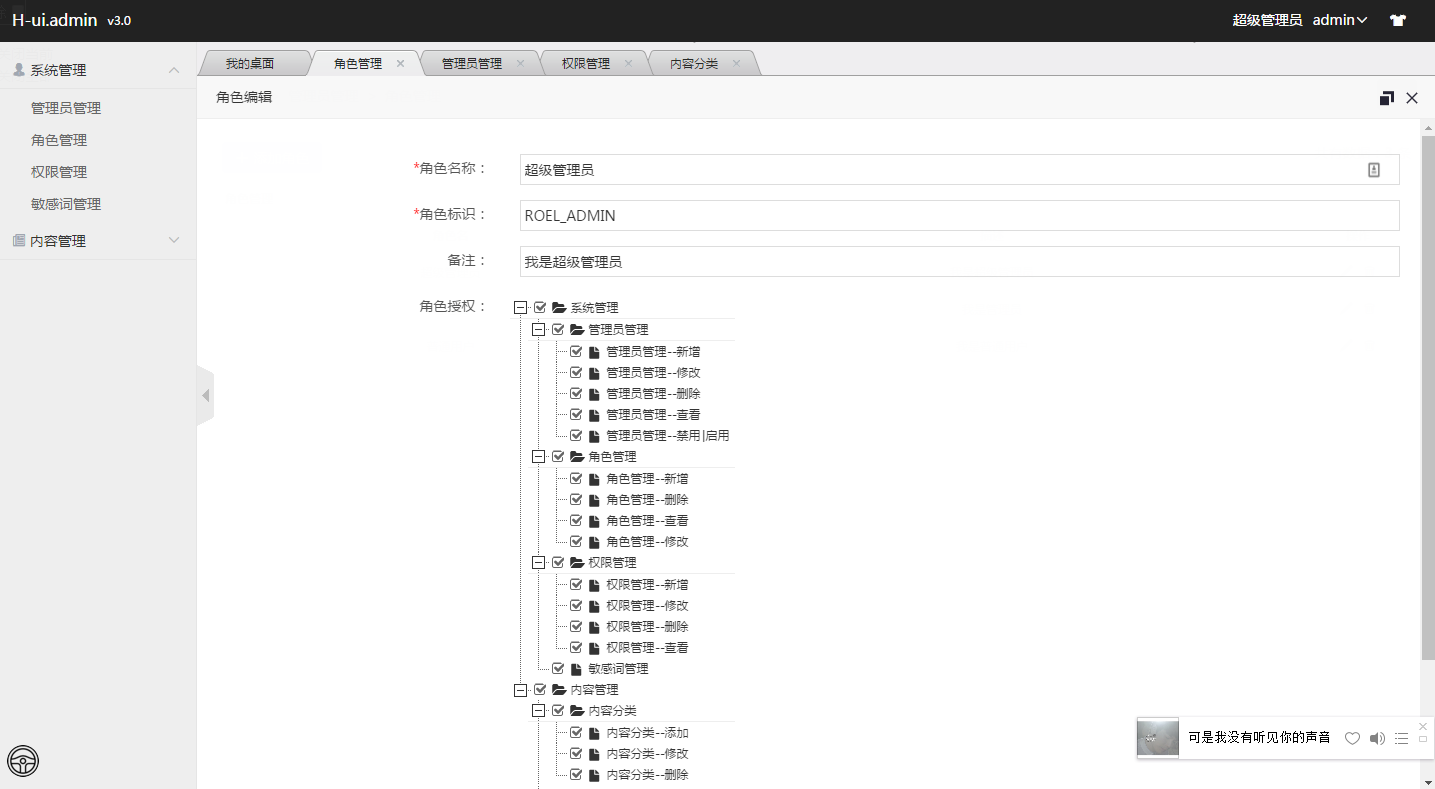The height and width of the screenshot is (789, 1435).
Task: Open 权限管理 from the sidebar
Action: point(59,172)
